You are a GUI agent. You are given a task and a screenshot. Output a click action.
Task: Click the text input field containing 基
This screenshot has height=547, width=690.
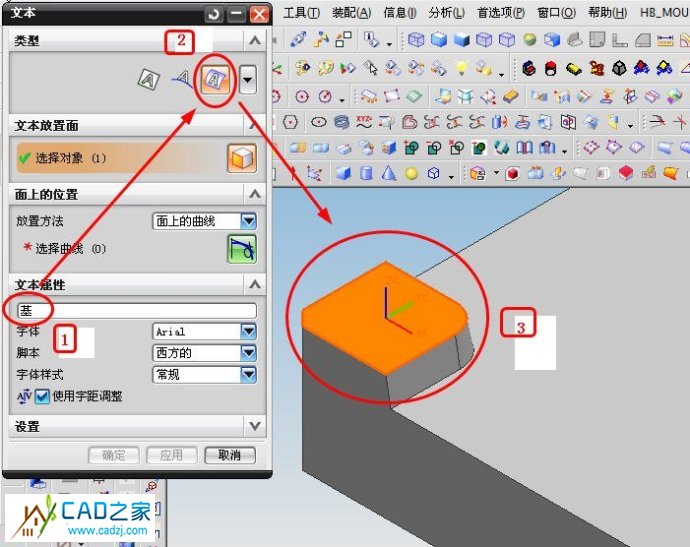(136, 310)
